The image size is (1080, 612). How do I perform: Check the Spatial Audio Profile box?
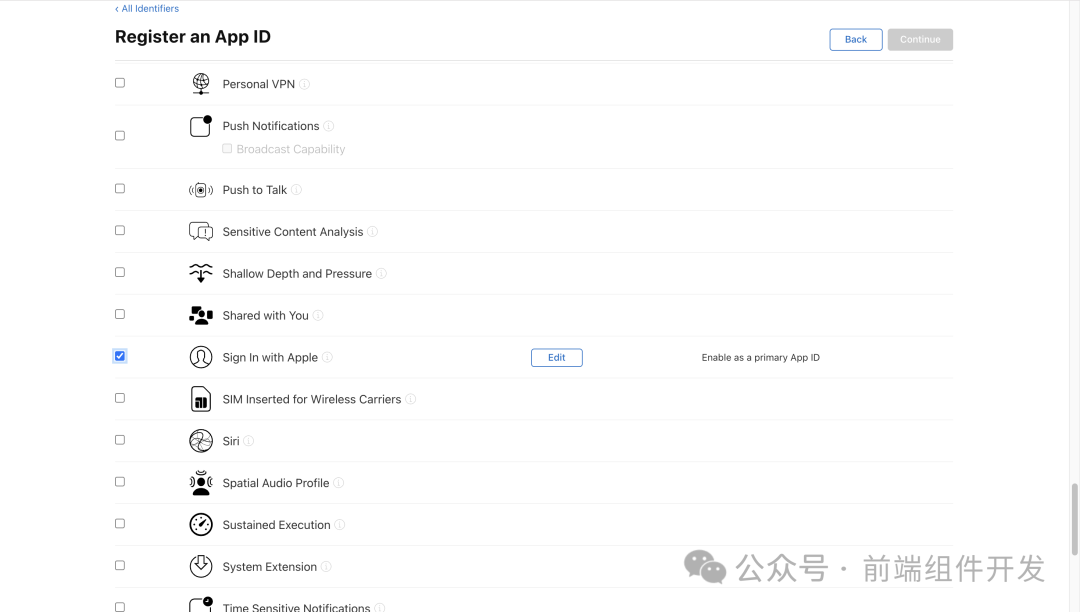pyautogui.click(x=120, y=482)
